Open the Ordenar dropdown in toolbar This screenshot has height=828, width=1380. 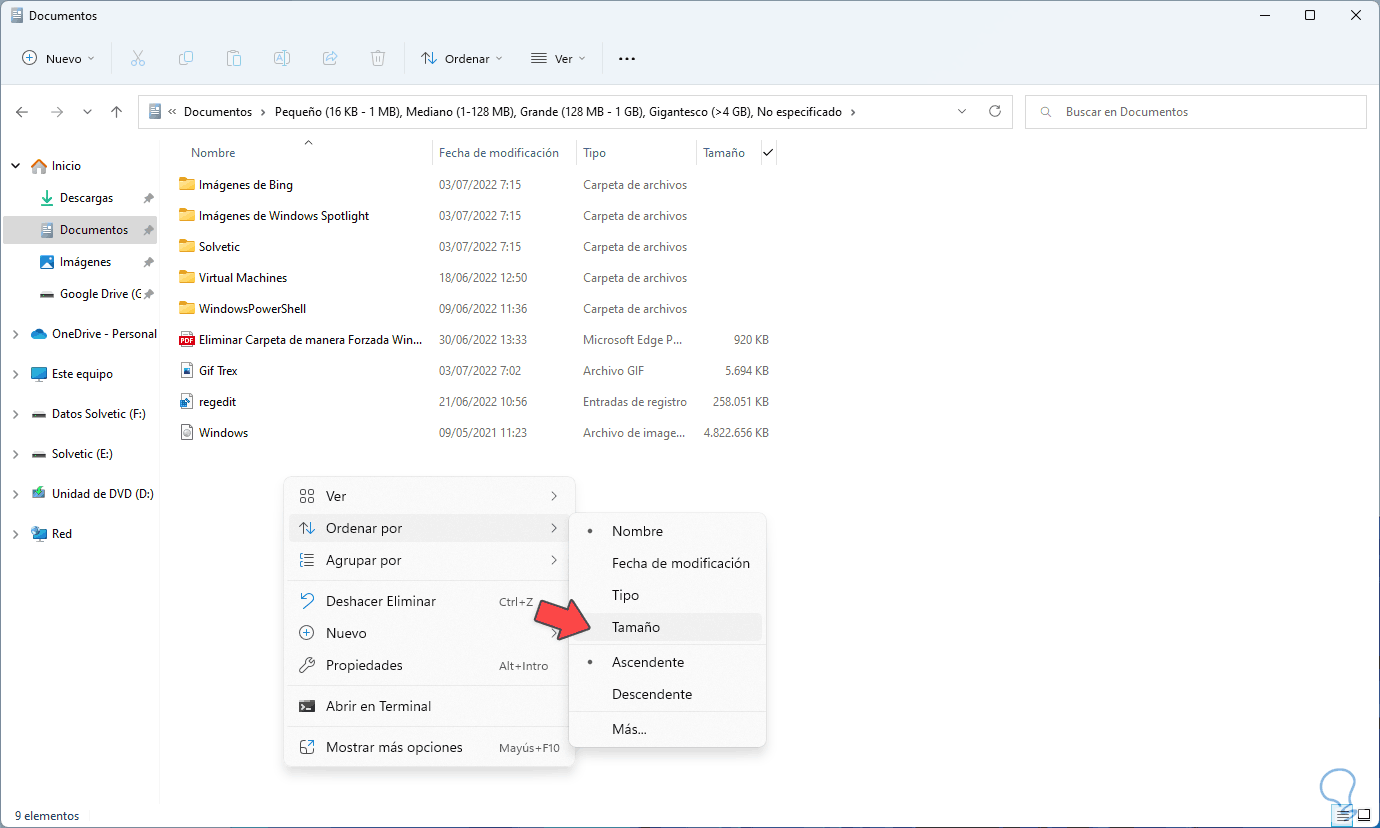click(x=462, y=58)
